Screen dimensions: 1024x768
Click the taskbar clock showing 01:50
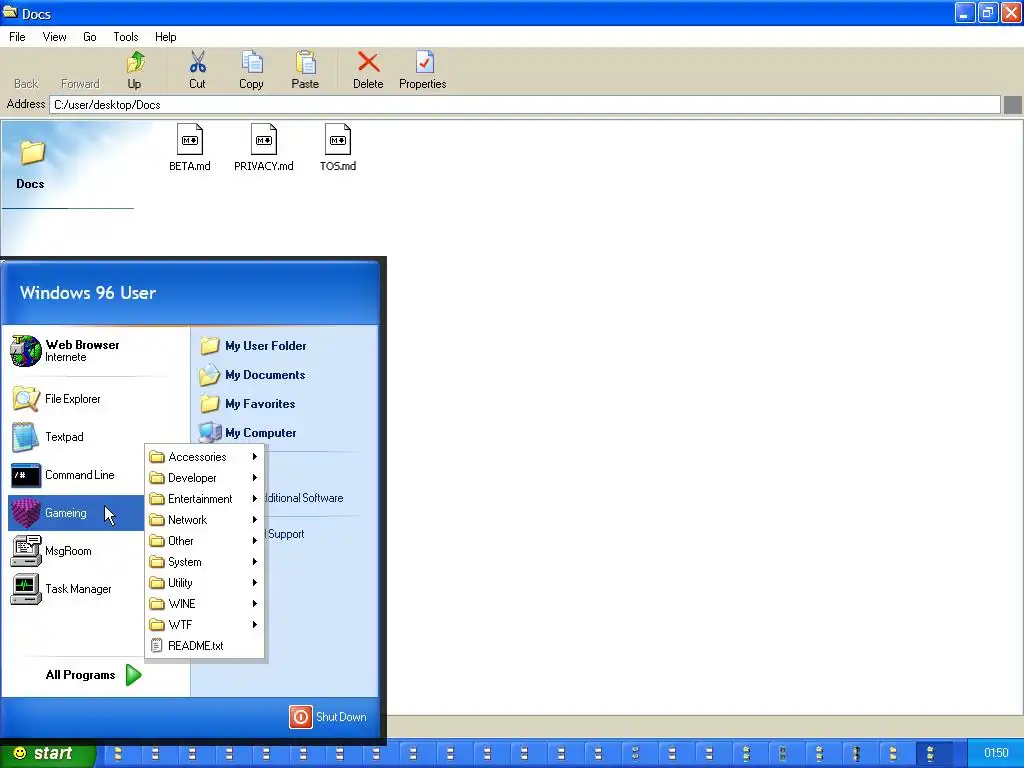[996, 753]
